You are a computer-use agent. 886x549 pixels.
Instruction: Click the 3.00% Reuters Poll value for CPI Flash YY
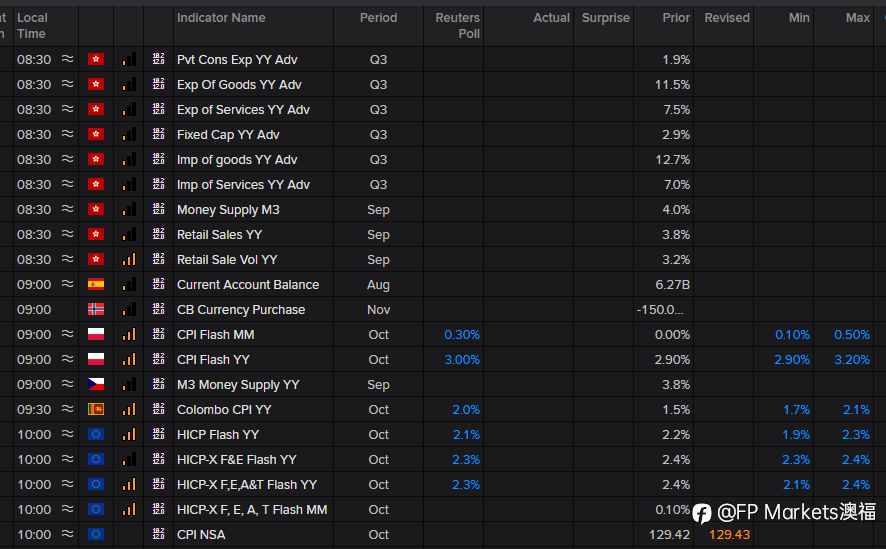pos(461,360)
